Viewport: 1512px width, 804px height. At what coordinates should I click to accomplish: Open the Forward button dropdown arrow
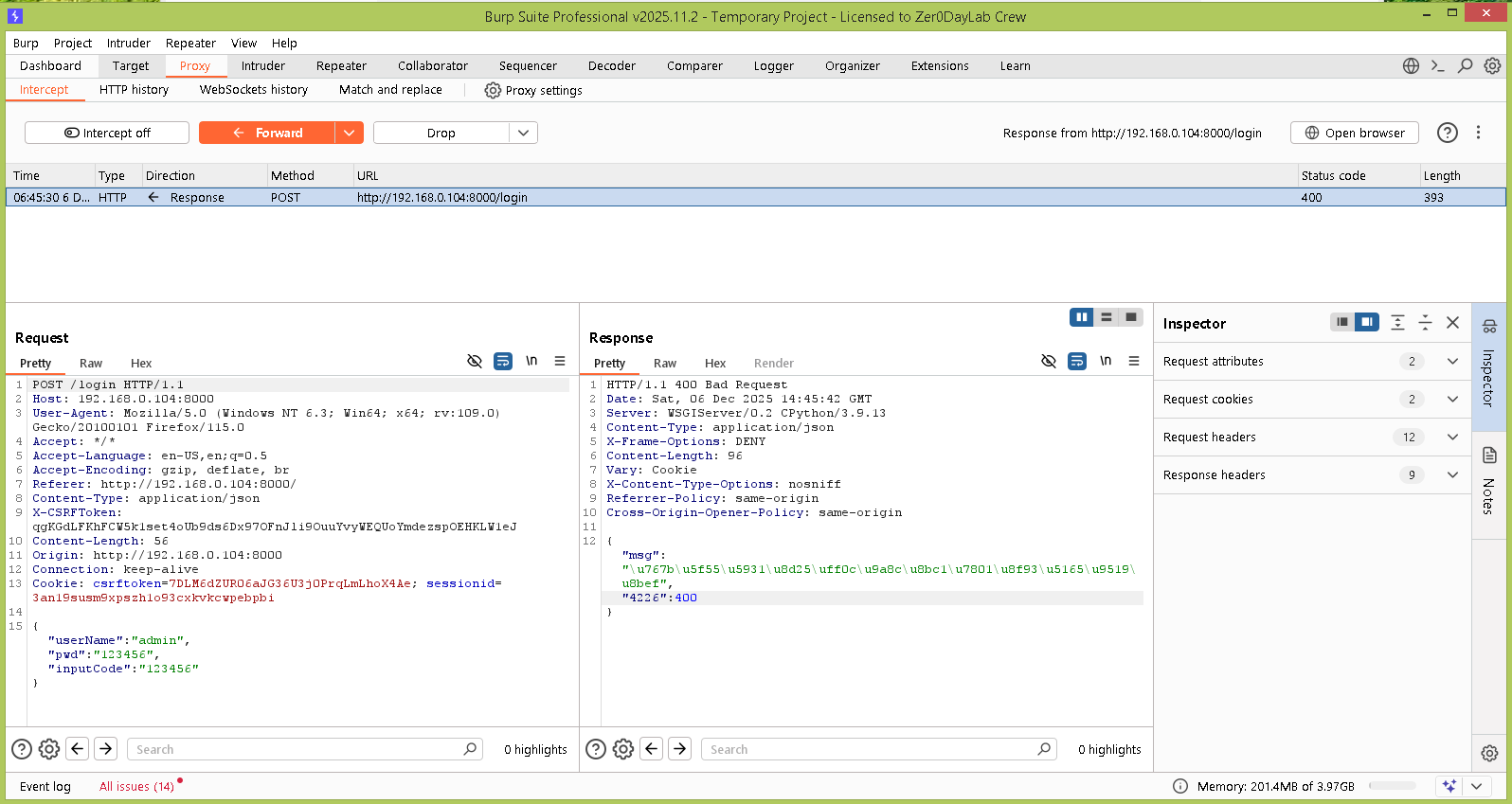tap(350, 133)
